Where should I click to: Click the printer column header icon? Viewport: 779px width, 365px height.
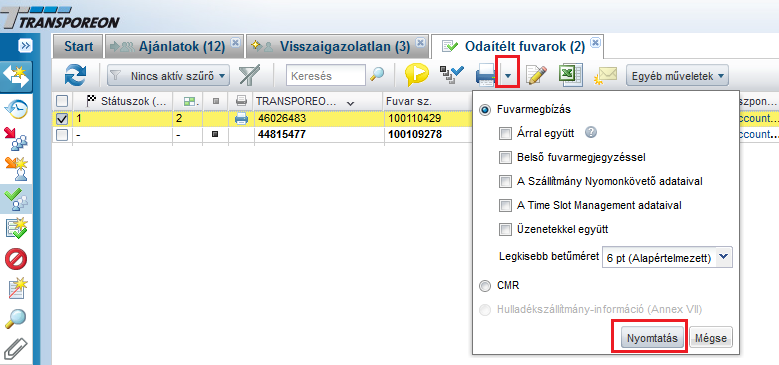click(x=241, y=101)
